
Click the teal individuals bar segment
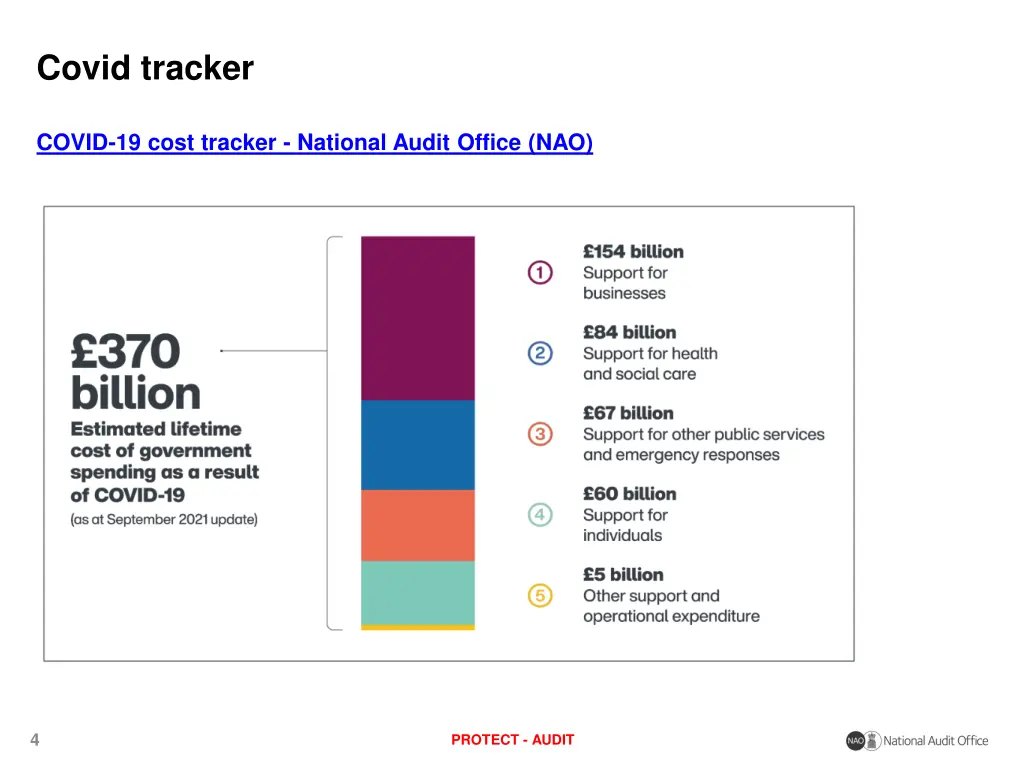click(x=417, y=592)
